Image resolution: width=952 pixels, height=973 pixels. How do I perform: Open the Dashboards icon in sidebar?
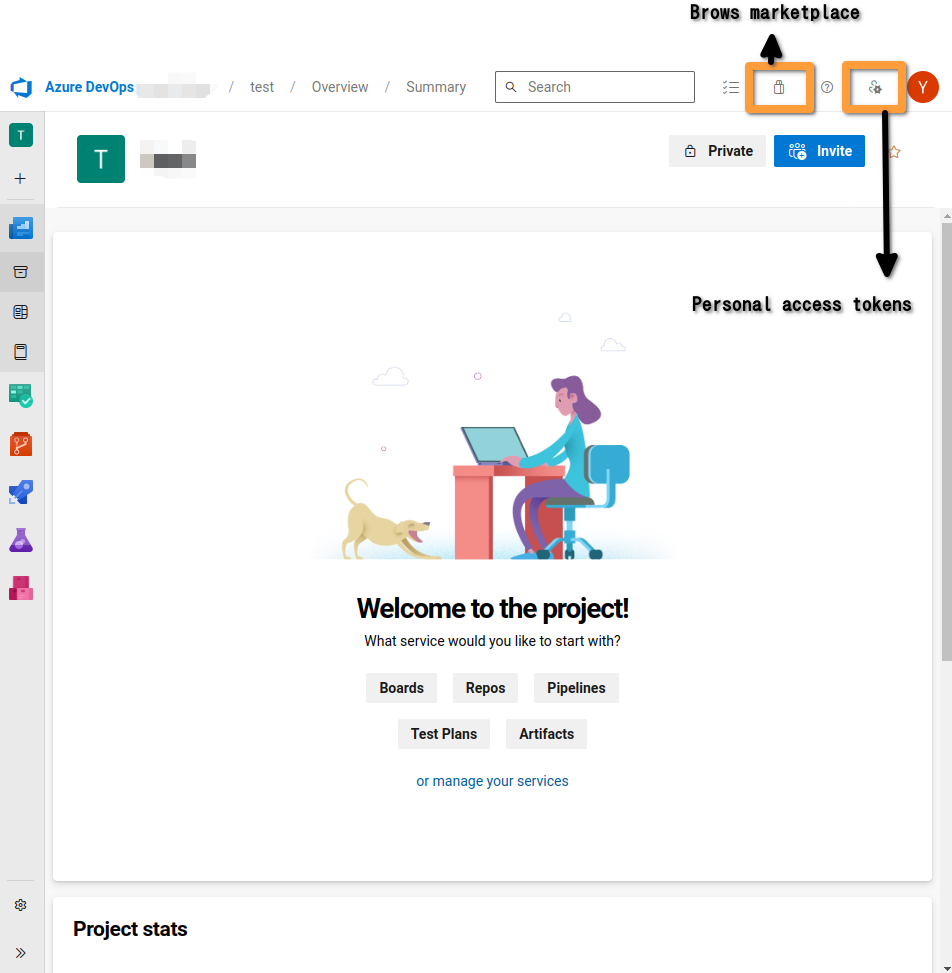click(x=21, y=312)
